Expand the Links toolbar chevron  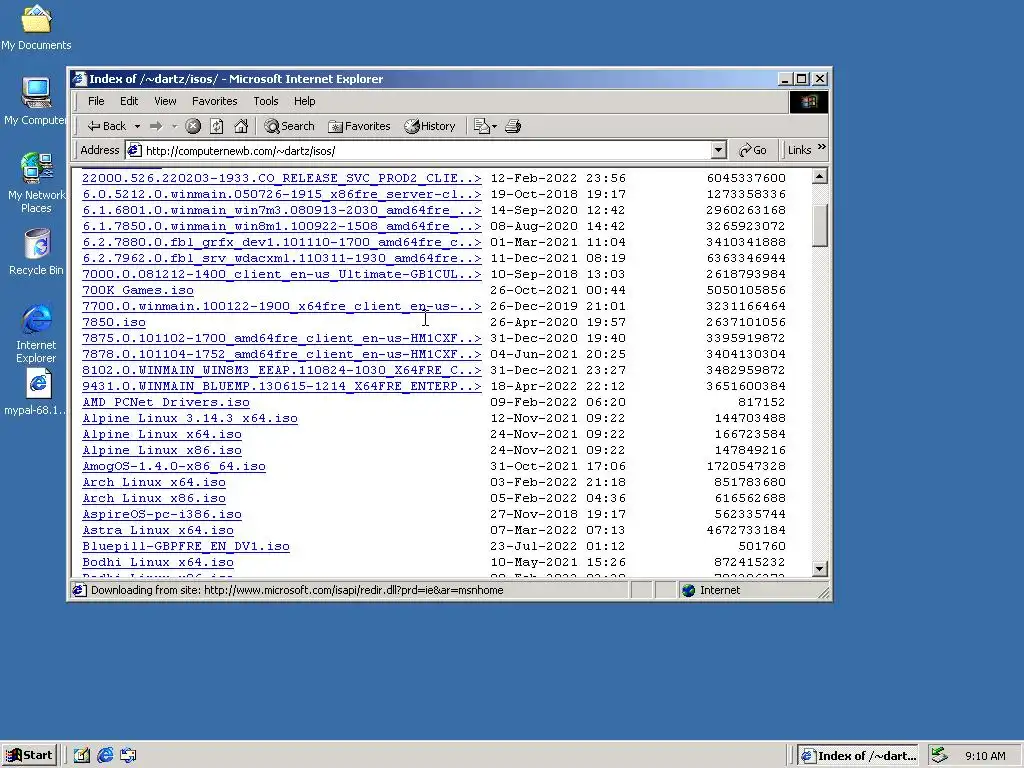click(822, 147)
